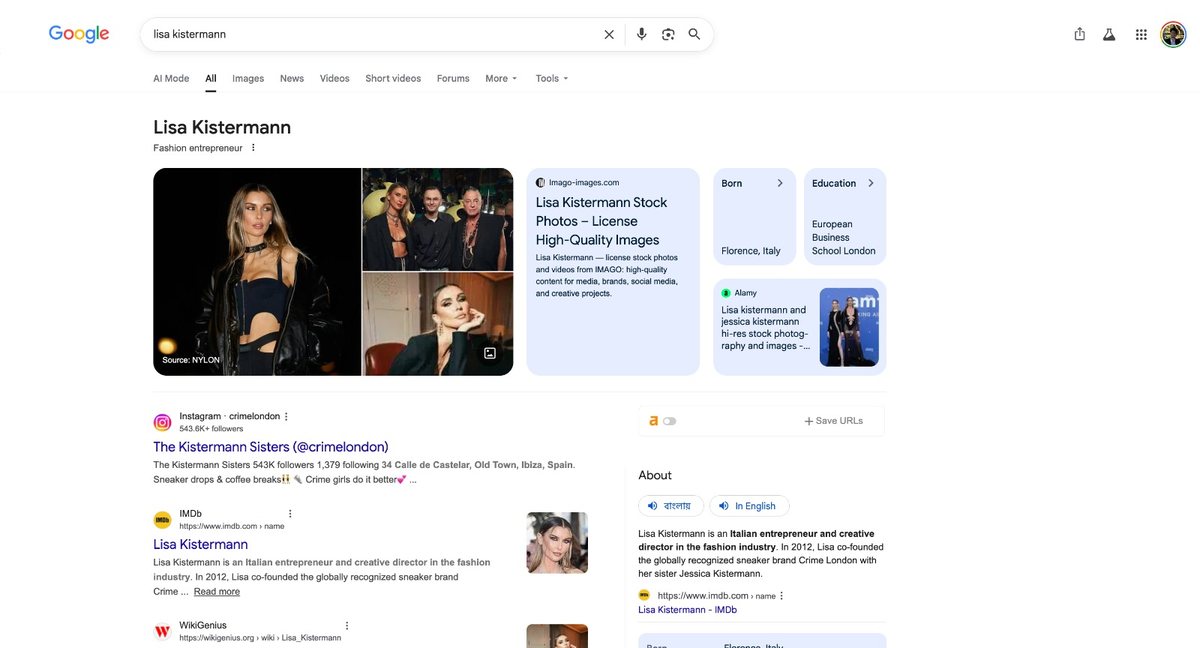Expand the Born card chevron
The width and height of the screenshot is (1200, 648).
pyautogui.click(x=780, y=183)
